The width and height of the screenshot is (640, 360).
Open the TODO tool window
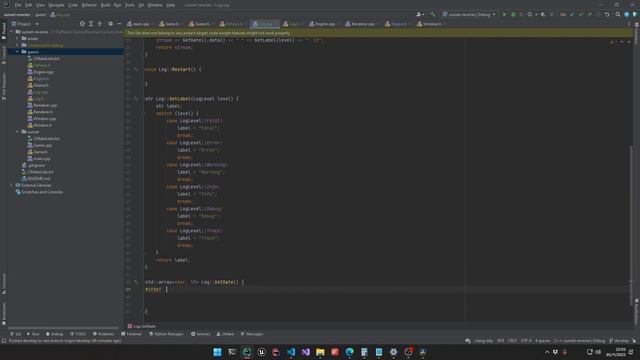(78, 334)
